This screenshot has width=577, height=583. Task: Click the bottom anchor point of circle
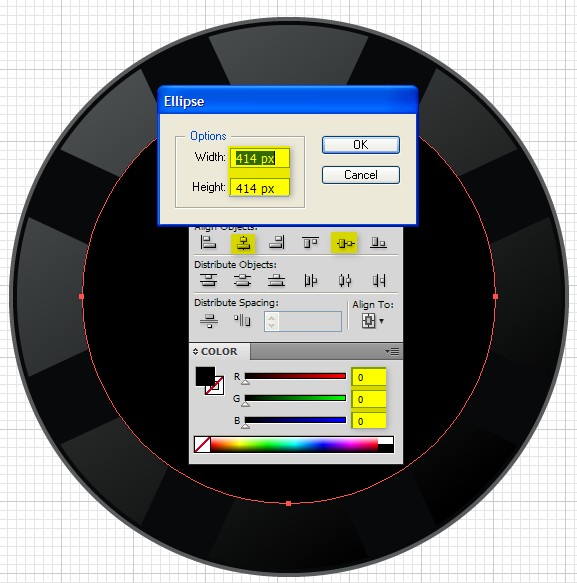[x=288, y=503]
